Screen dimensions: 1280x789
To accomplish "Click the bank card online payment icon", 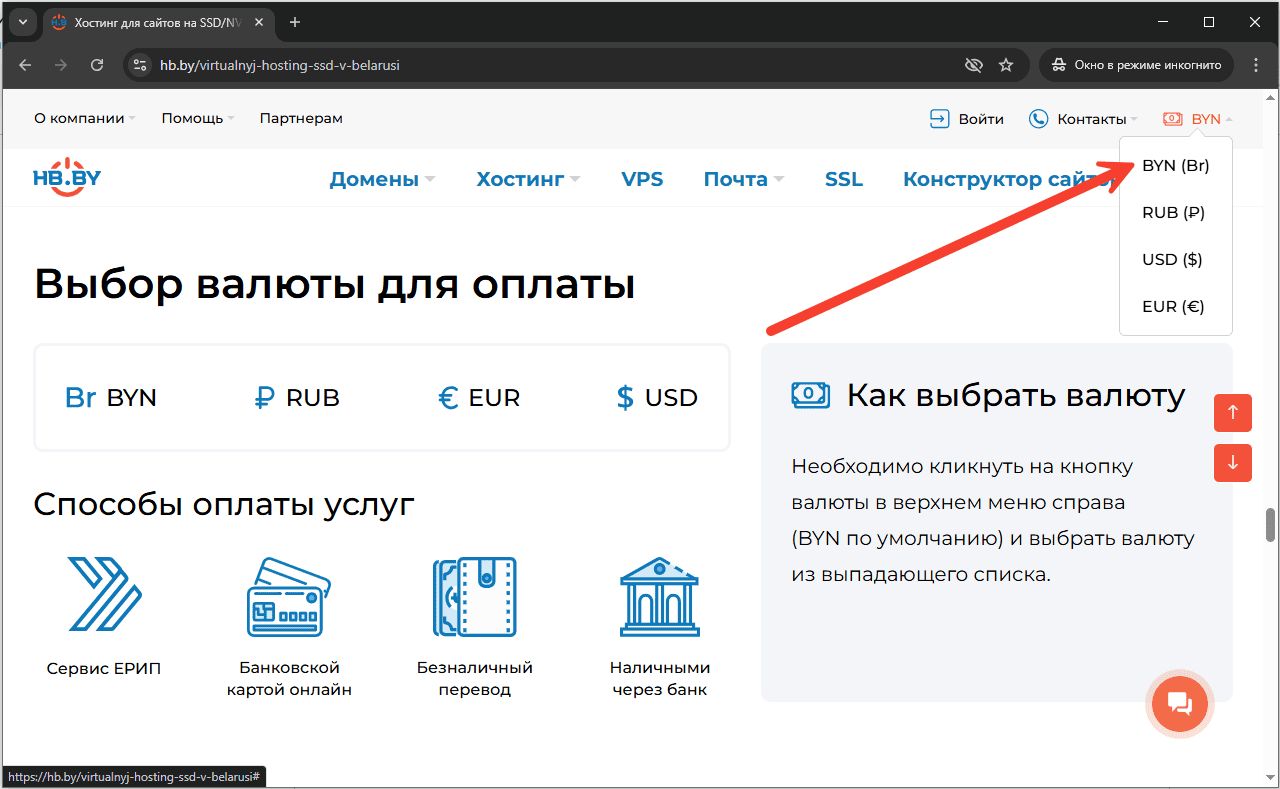I will point(289,597).
